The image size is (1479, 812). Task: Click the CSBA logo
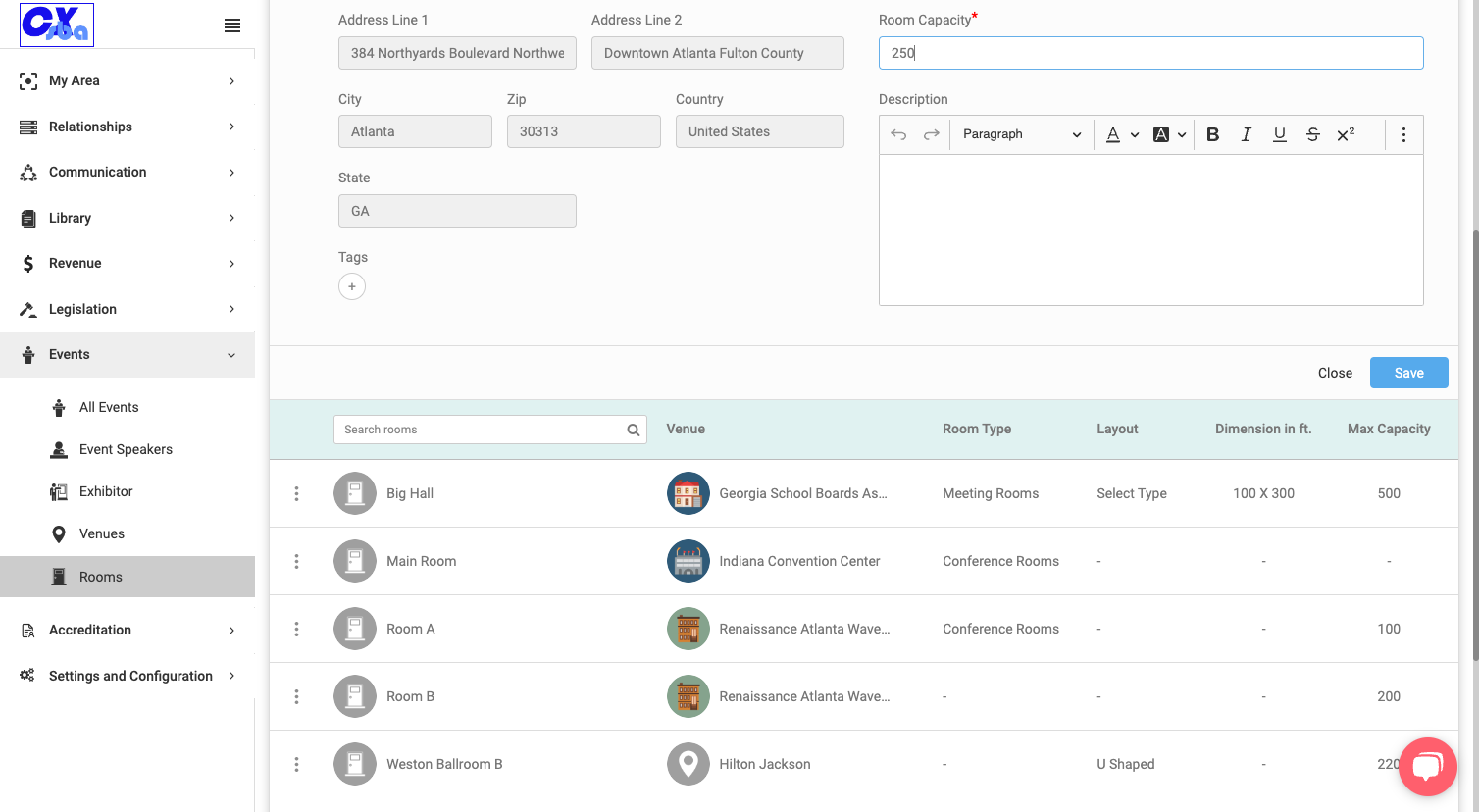57,25
